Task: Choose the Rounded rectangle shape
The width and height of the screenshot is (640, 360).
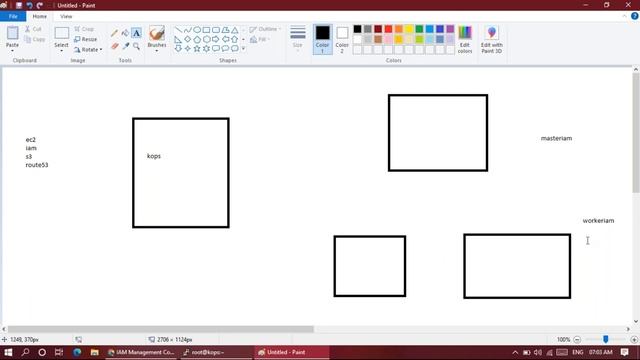Action: [216, 30]
